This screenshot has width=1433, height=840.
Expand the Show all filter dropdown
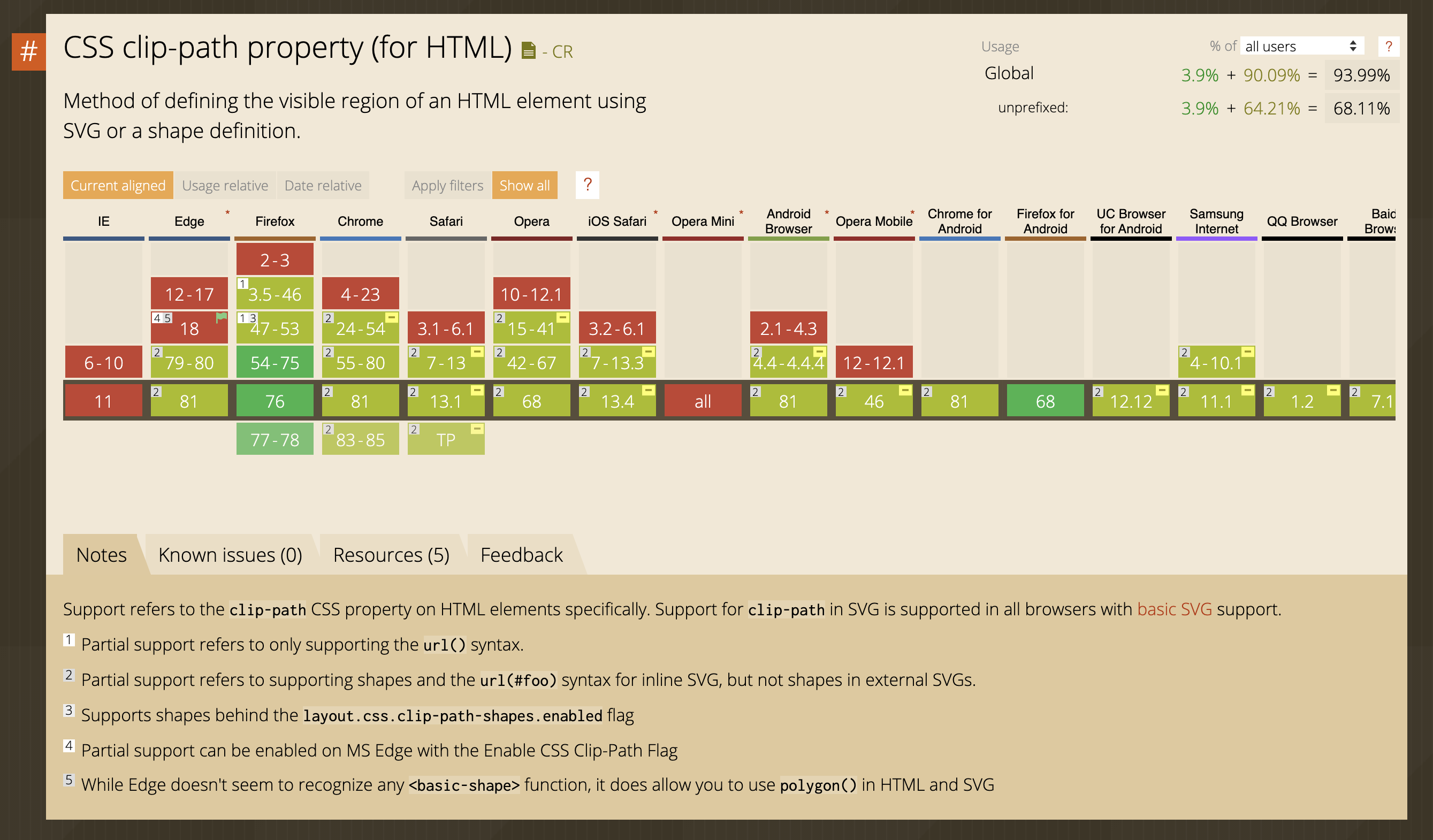pos(525,184)
